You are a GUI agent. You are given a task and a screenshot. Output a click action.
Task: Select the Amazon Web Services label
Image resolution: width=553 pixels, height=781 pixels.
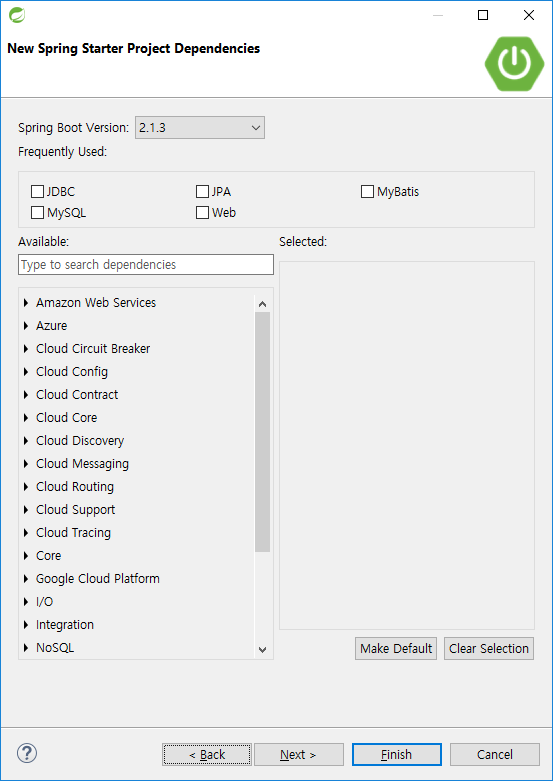(96, 302)
